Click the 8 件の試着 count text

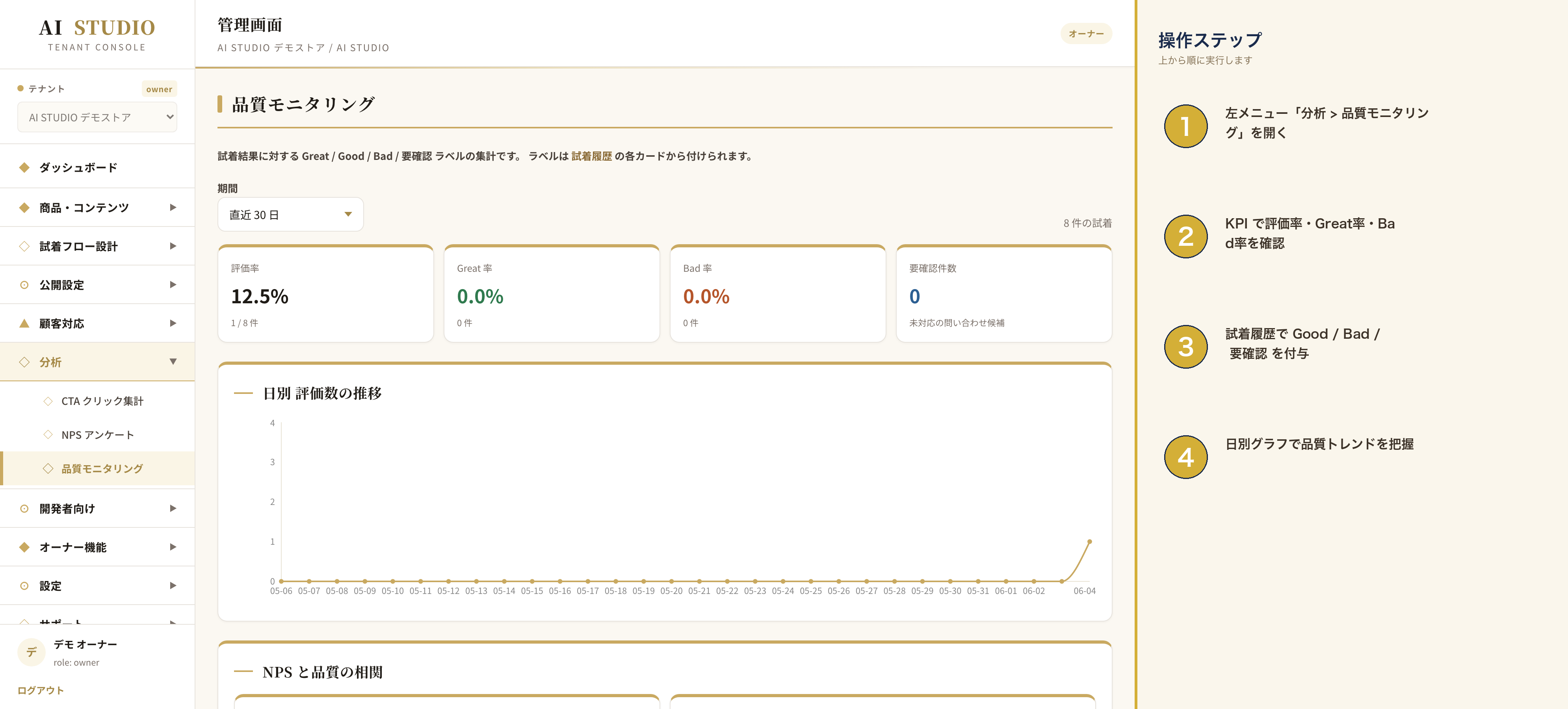(1087, 223)
